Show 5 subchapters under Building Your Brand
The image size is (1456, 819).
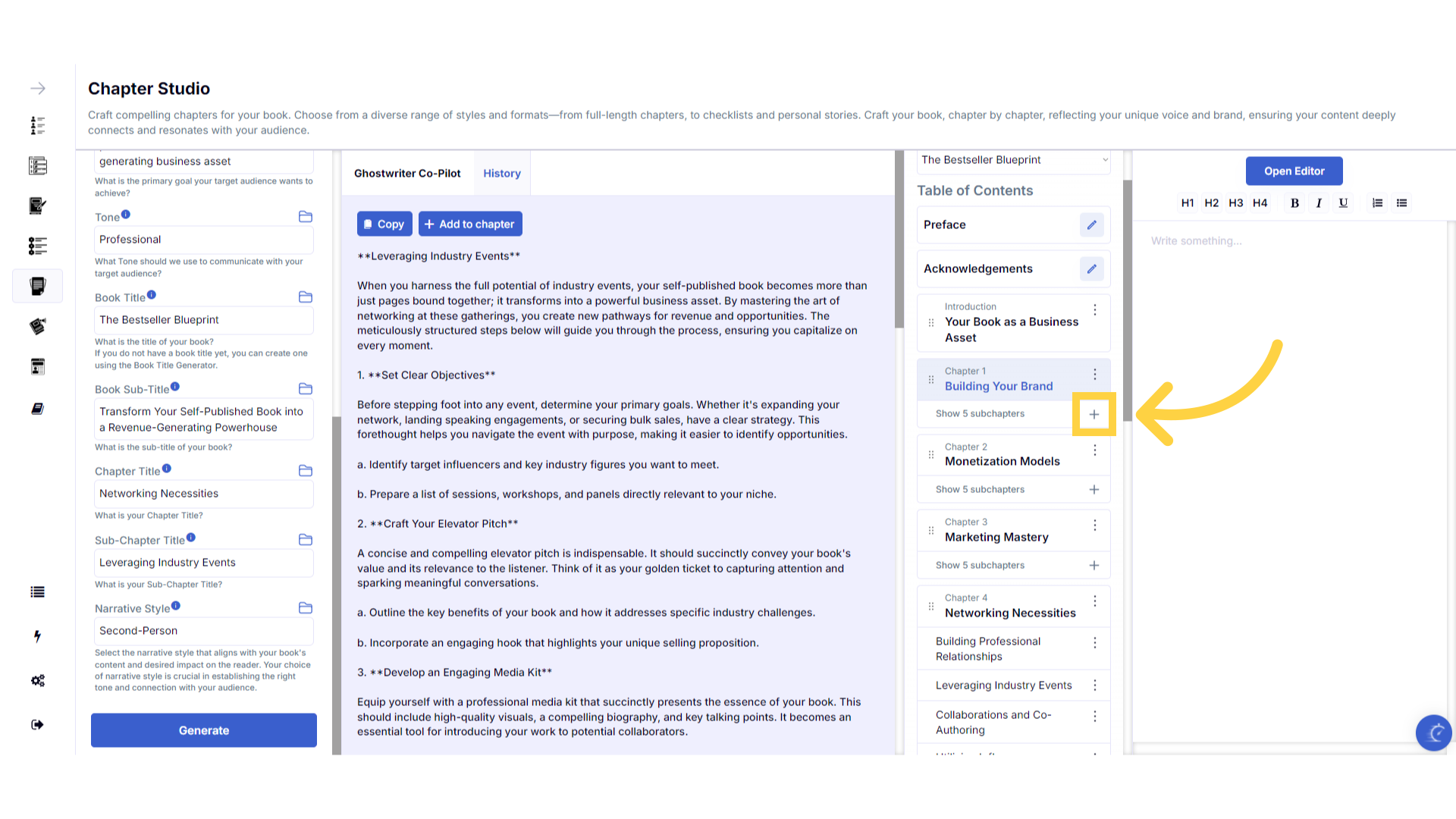980,414
